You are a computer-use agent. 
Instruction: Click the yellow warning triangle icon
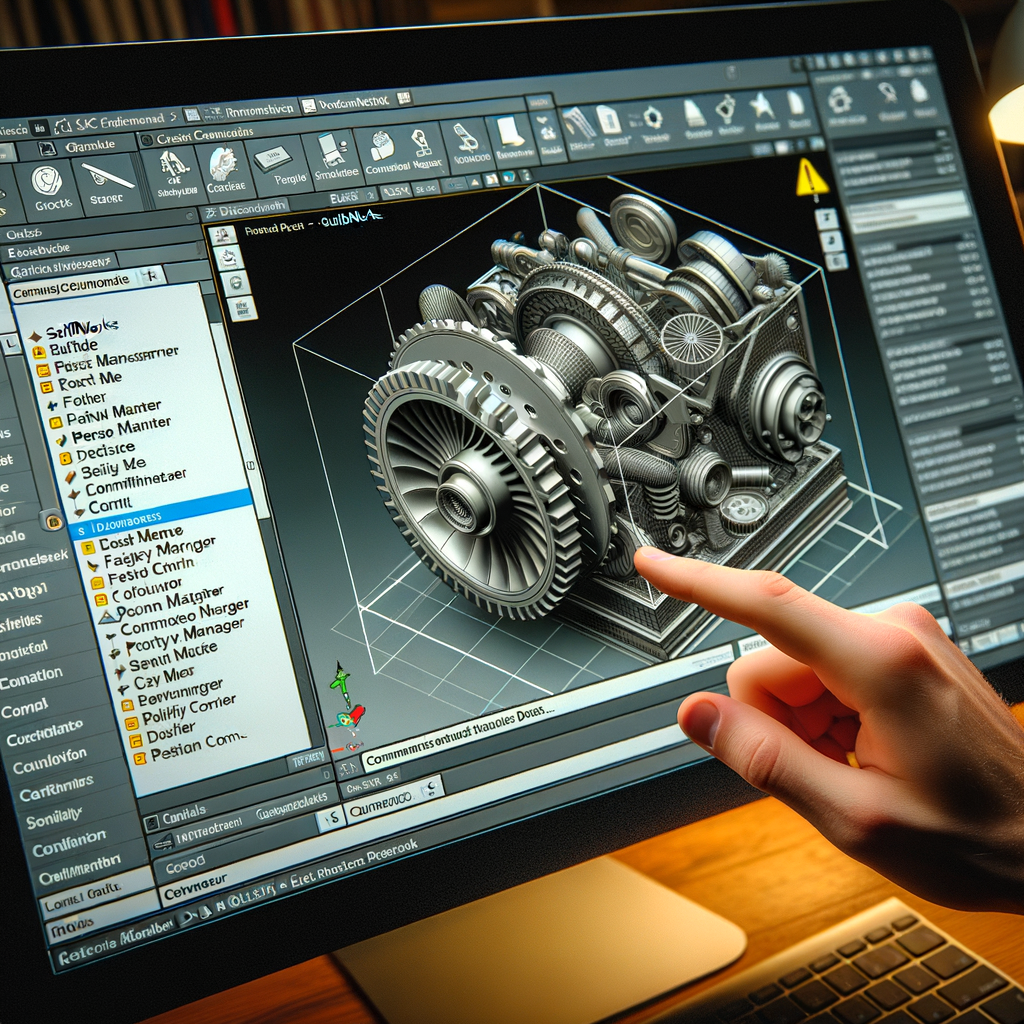tap(810, 179)
